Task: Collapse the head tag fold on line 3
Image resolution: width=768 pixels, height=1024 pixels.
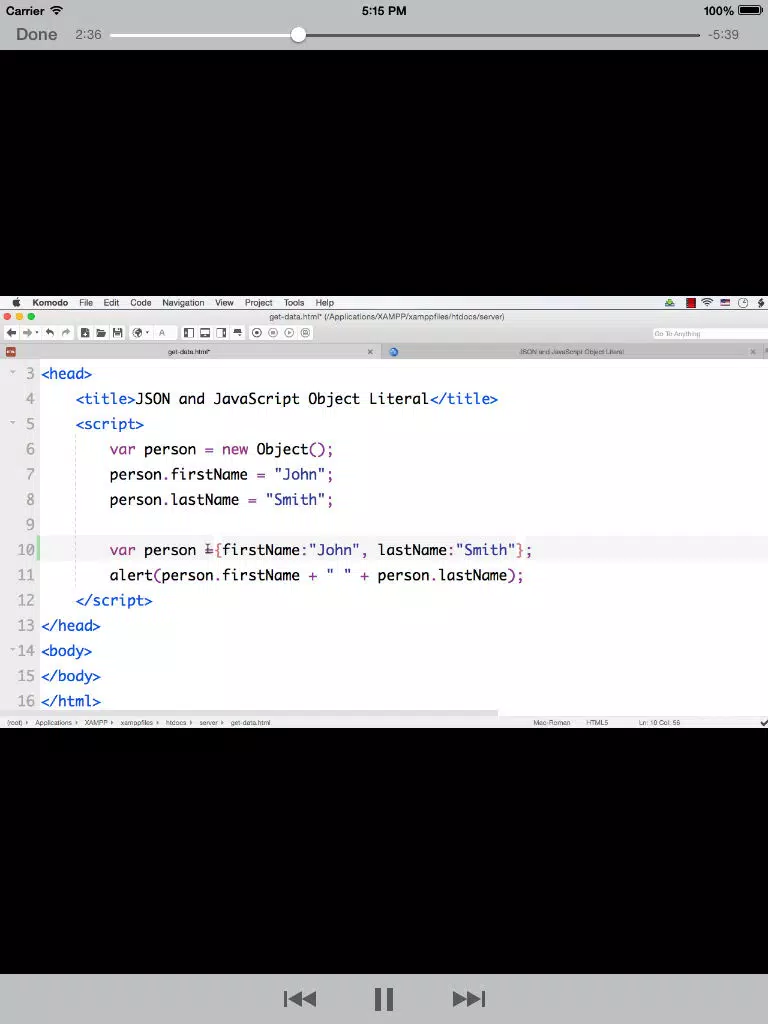Action: (x=12, y=372)
